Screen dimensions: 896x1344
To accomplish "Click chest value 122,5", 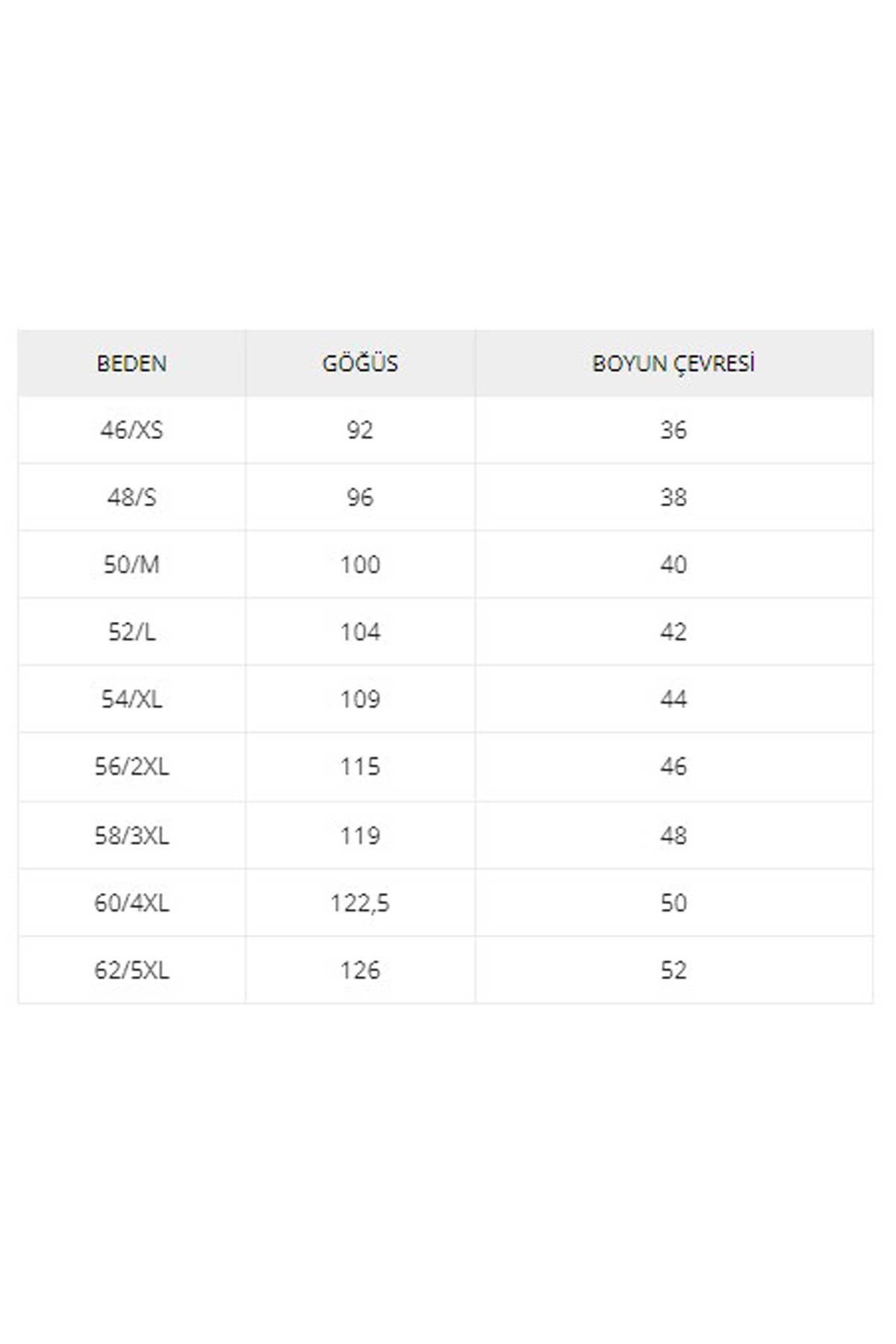I will click(x=360, y=903).
